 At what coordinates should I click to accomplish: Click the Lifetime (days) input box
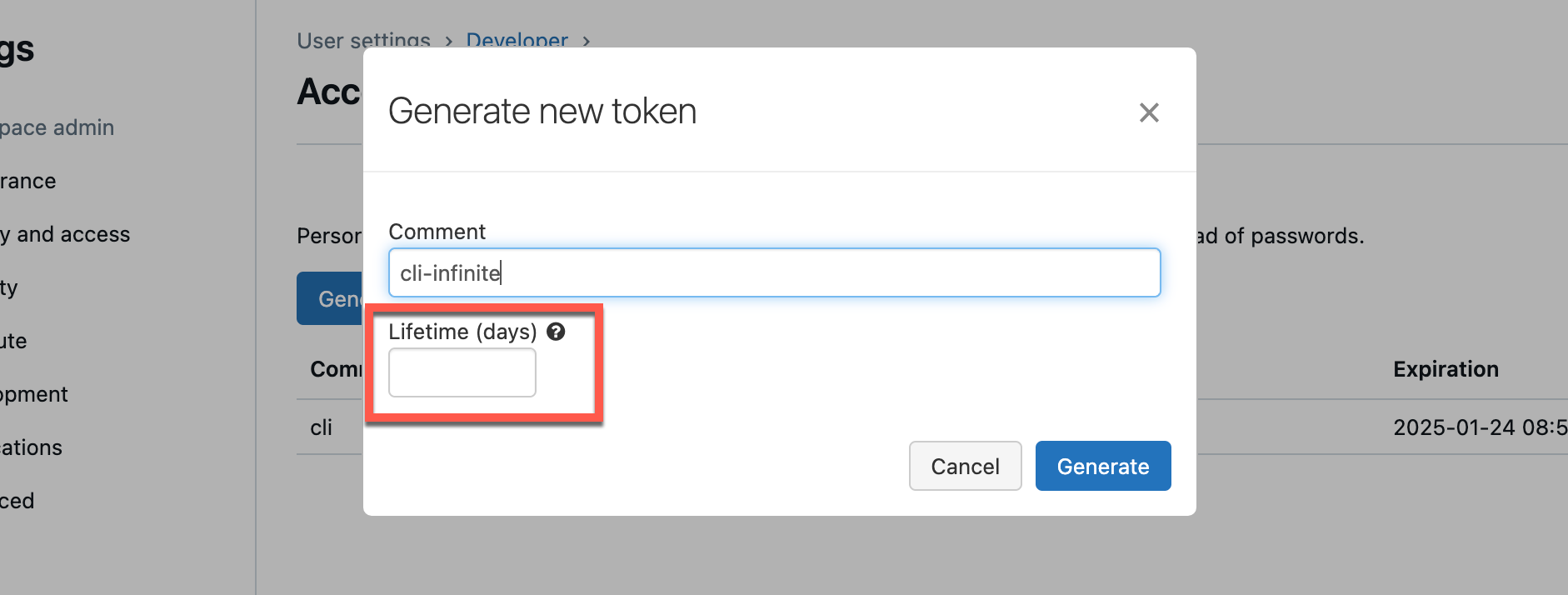pyautogui.click(x=462, y=372)
